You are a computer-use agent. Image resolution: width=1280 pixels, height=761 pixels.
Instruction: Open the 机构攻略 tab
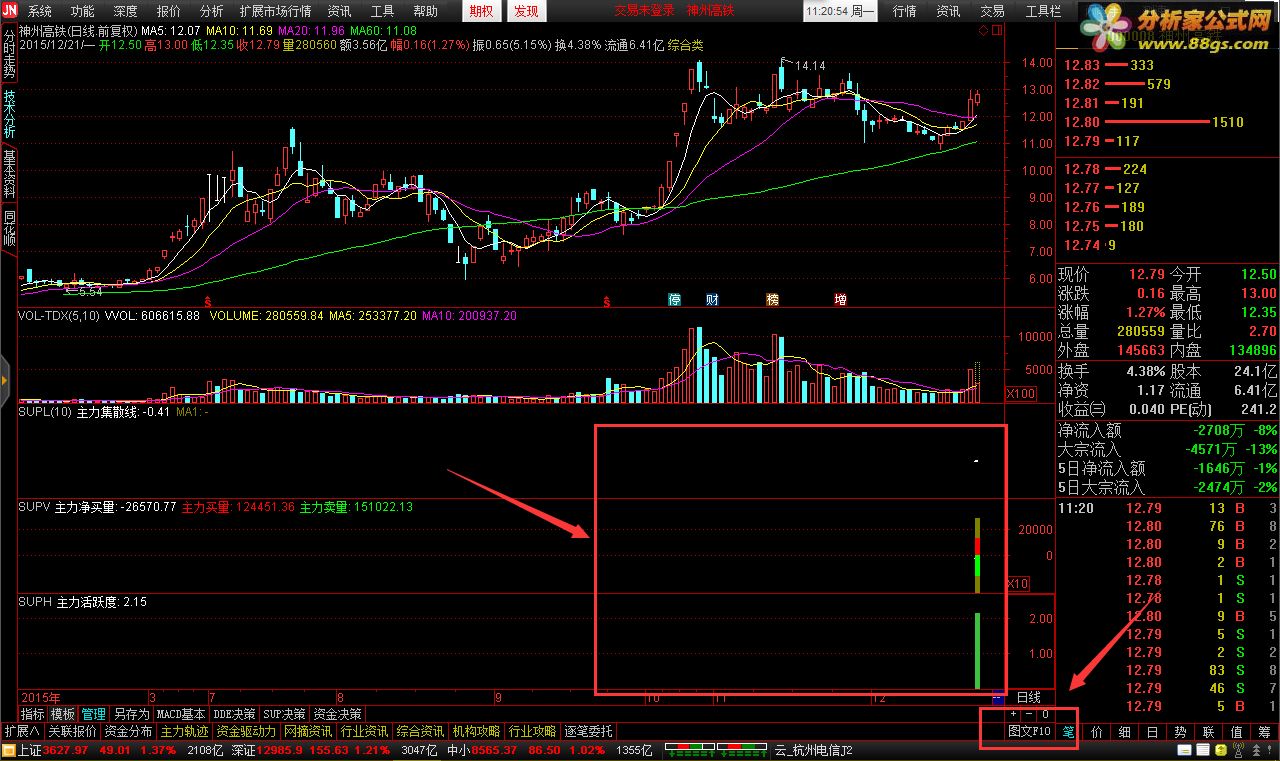click(476, 731)
